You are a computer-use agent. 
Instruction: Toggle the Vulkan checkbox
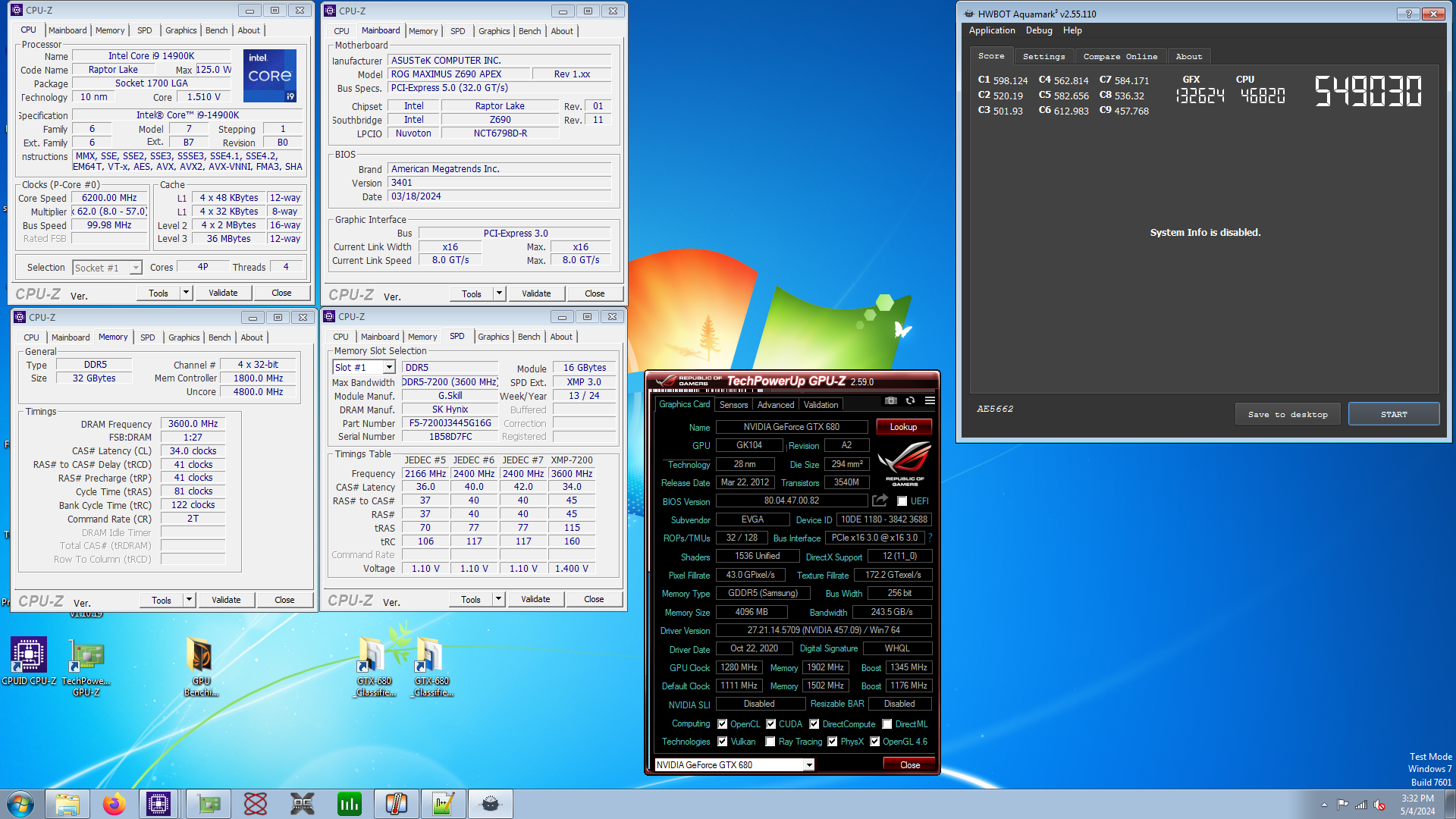[723, 742]
